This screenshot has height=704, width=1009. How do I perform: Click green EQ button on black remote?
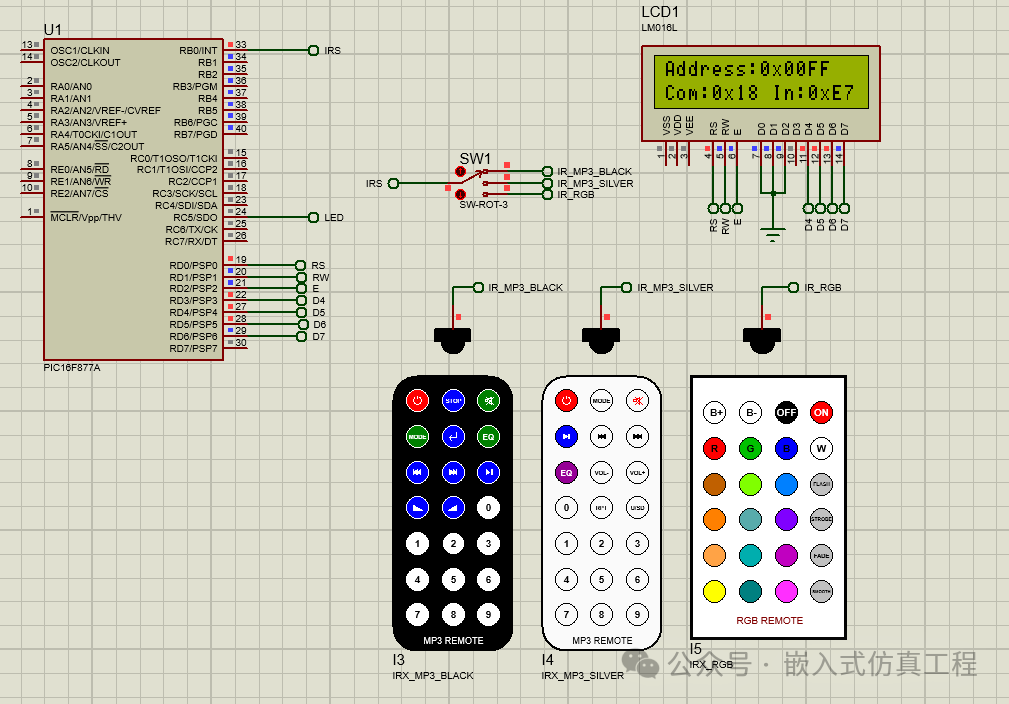[x=488, y=436]
